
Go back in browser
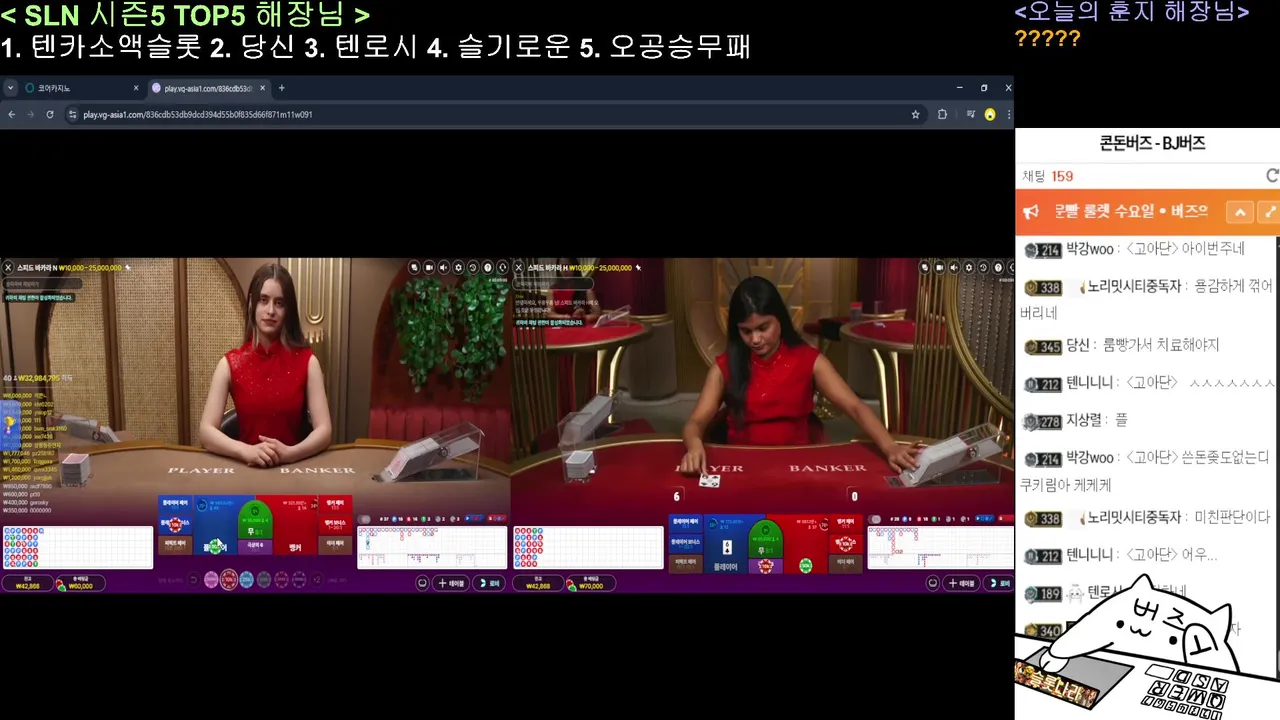point(12,115)
